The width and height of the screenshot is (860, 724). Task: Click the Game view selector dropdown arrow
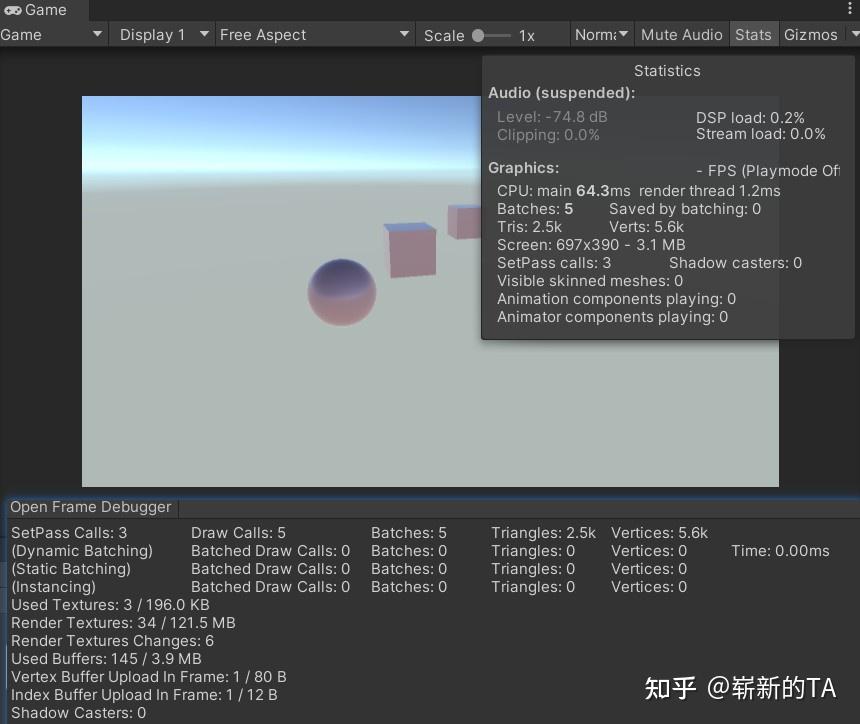click(x=96, y=34)
